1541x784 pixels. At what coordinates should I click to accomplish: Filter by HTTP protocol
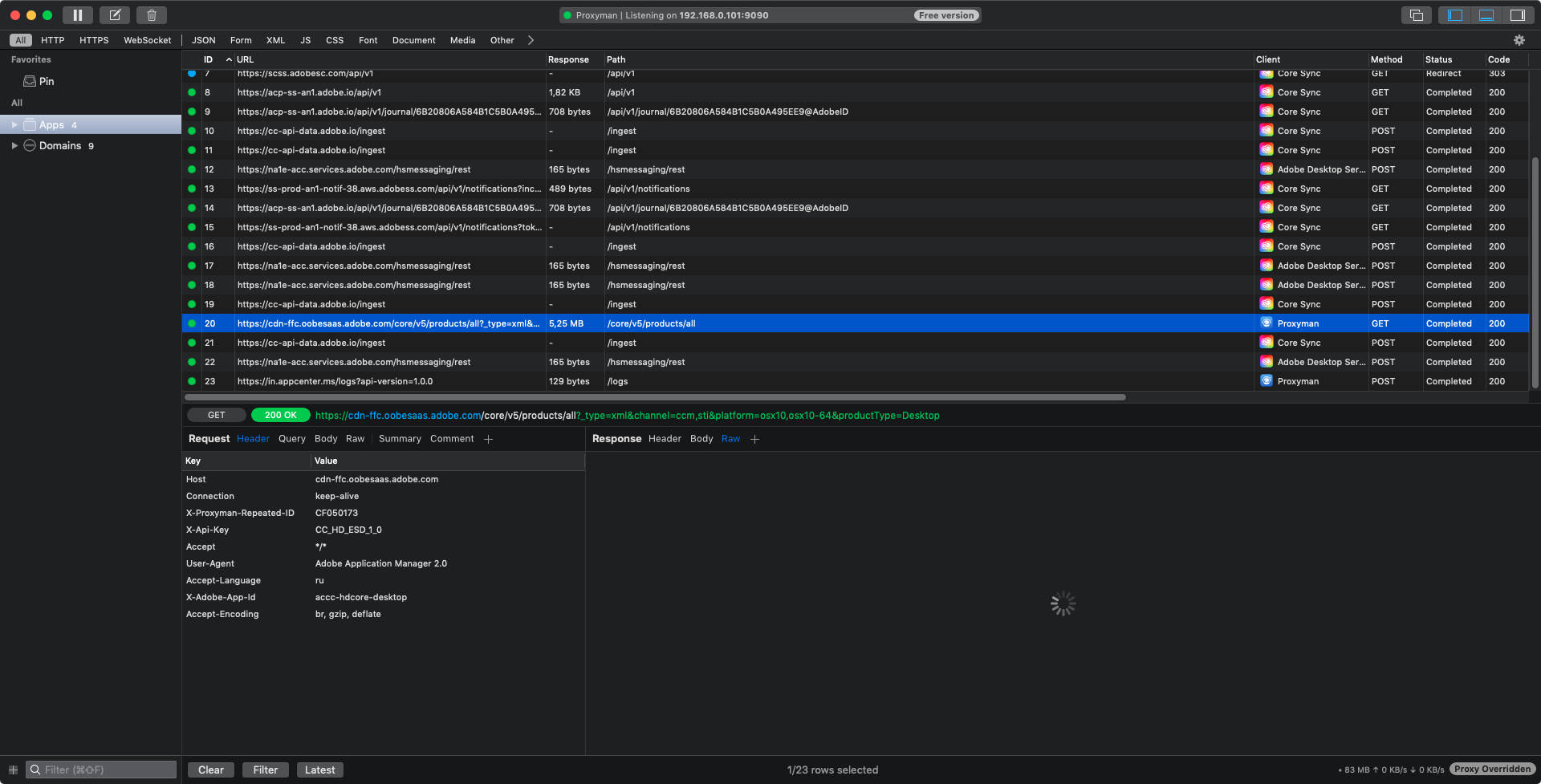(53, 40)
